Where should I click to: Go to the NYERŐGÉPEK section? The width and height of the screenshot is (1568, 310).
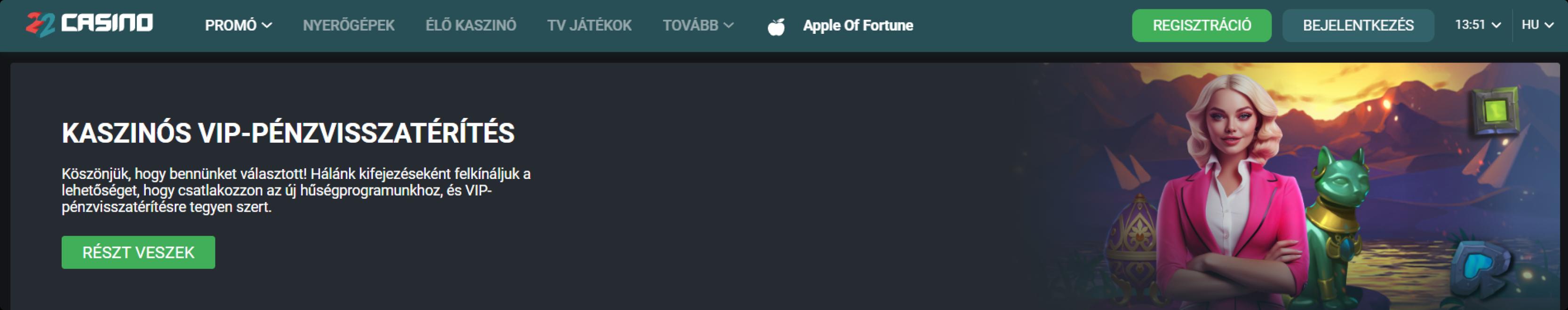[349, 25]
